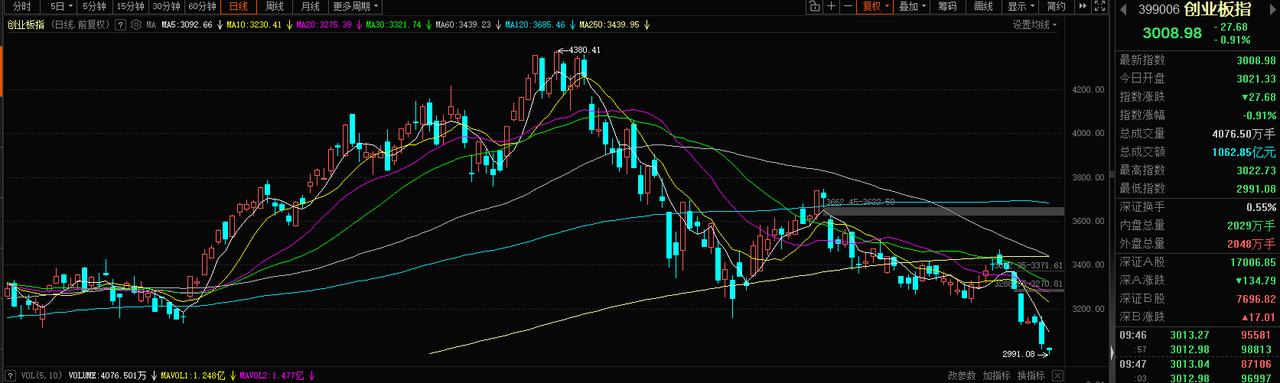Open the 复权 adjustment dropdown
This screenshot has width=1280, height=383.
pyautogui.click(x=874, y=6)
